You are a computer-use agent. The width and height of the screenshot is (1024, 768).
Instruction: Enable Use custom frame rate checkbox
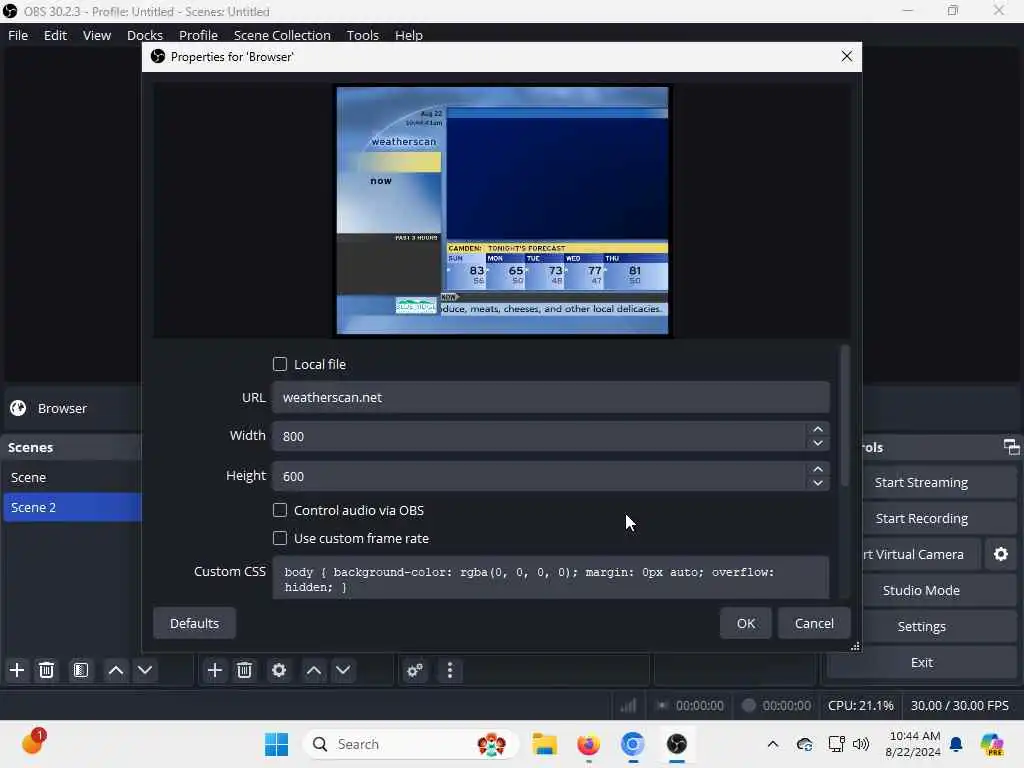[280, 538]
